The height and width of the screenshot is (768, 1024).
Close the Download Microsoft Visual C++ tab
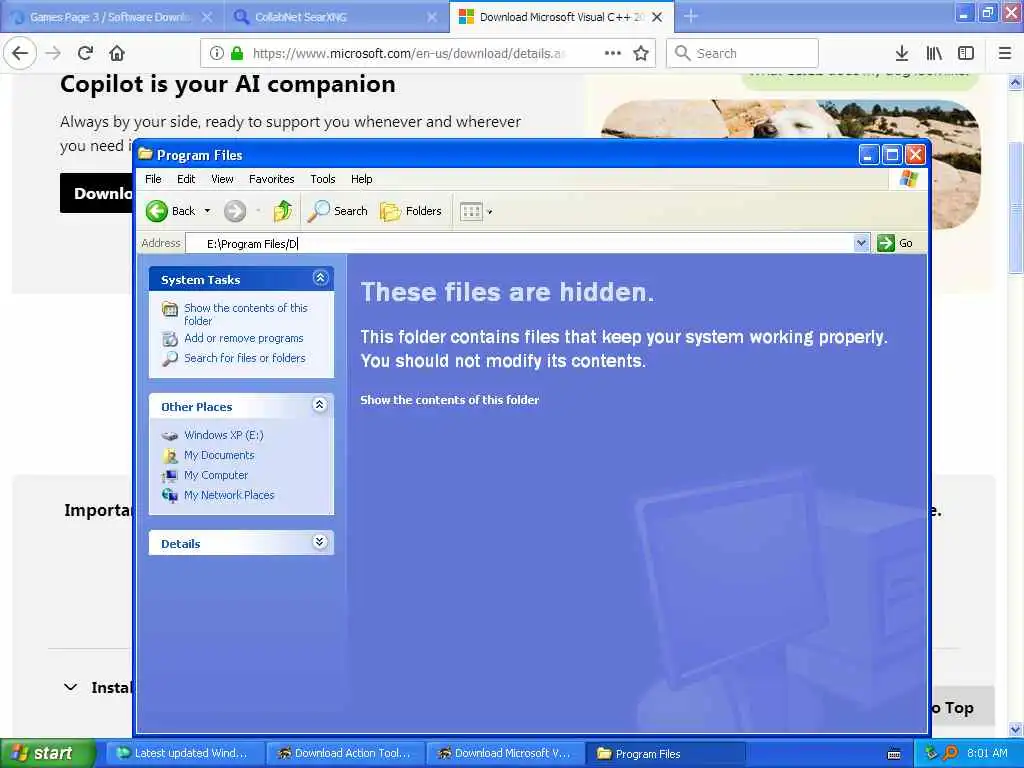coord(658,17)
